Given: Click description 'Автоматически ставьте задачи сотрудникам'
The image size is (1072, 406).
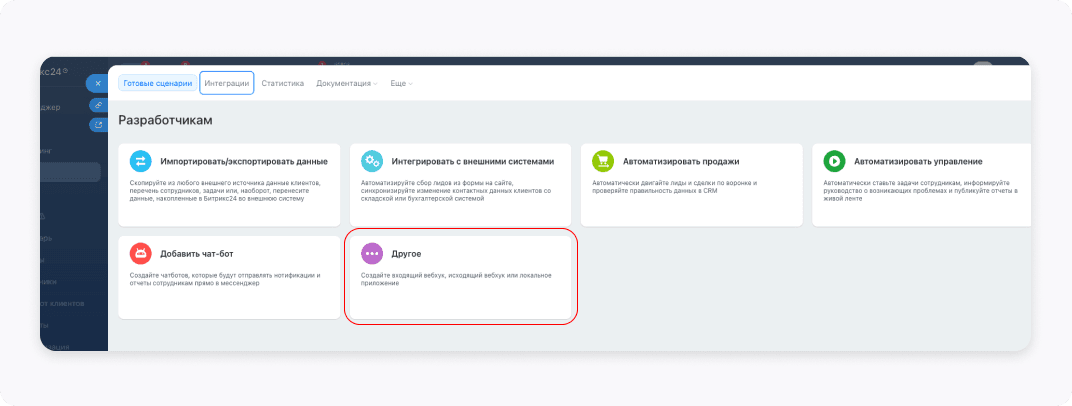Looking at the screenshot, I should pos(921,191).
